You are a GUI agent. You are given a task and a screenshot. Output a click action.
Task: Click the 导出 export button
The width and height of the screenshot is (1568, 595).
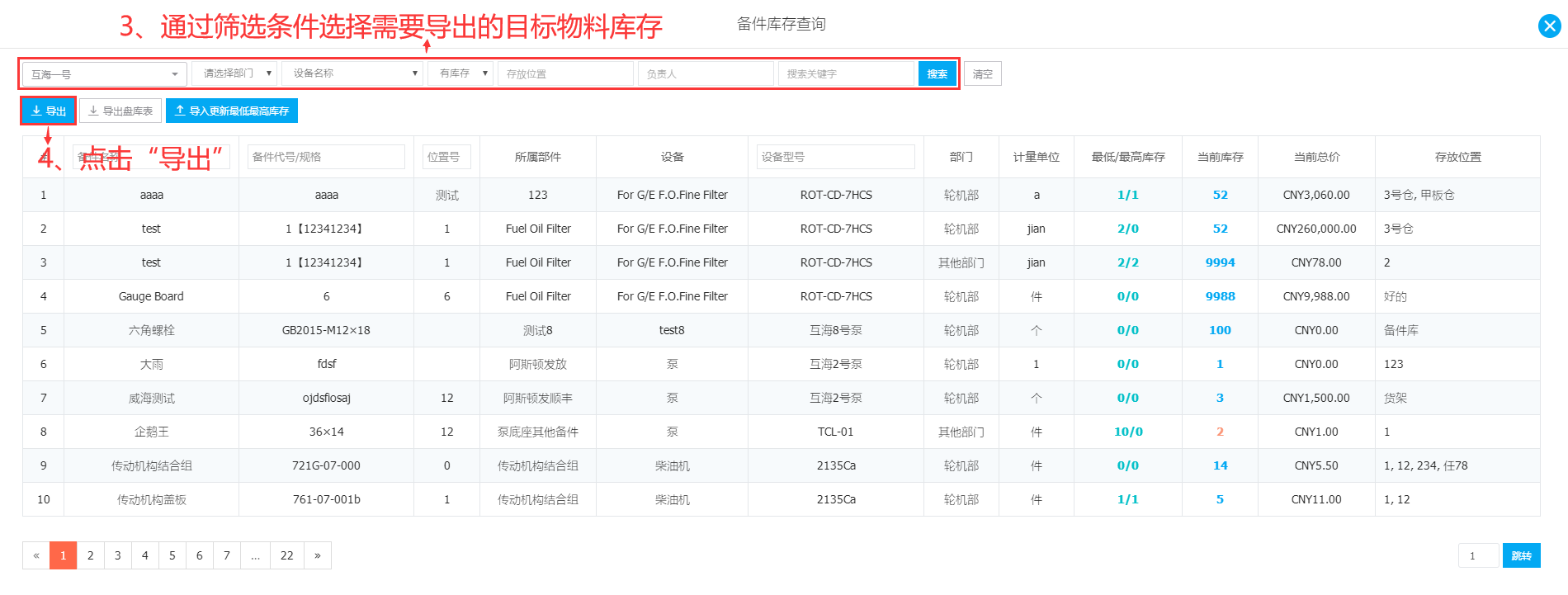(49, 111)
